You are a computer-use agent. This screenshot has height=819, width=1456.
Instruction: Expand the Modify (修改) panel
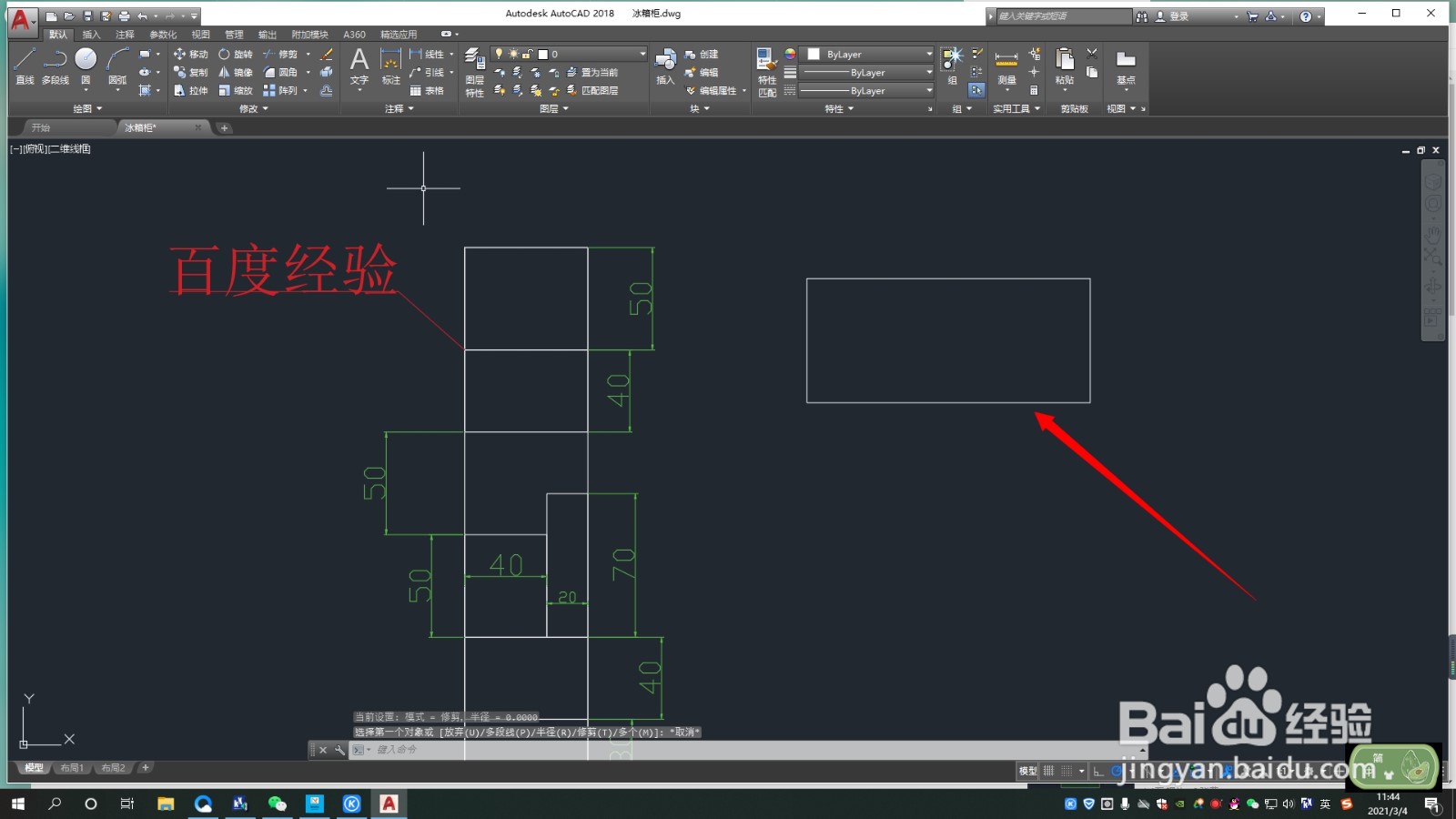pos(254,108)
